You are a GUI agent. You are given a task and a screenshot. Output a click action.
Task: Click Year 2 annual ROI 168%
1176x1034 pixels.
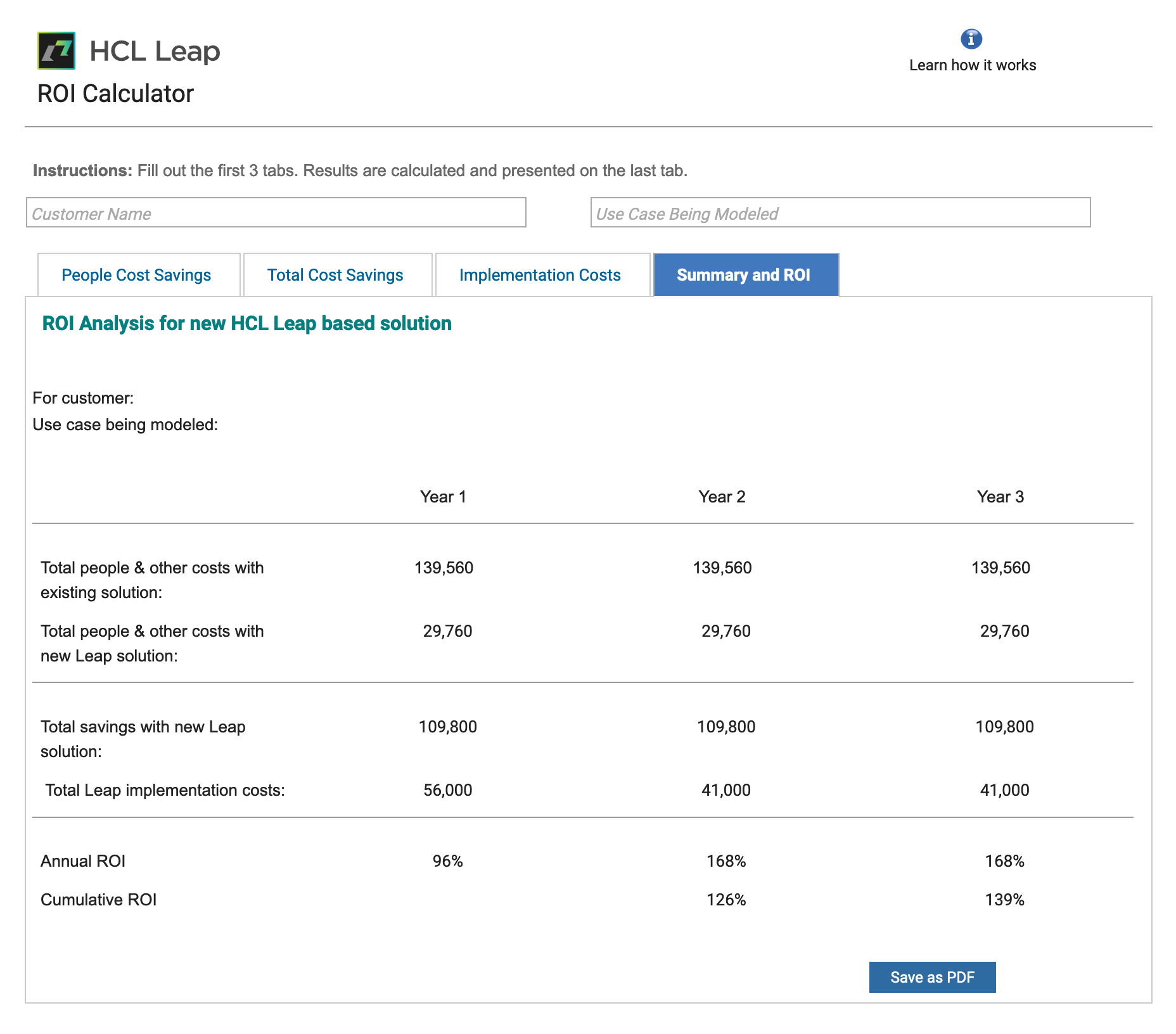coord(725,861)
